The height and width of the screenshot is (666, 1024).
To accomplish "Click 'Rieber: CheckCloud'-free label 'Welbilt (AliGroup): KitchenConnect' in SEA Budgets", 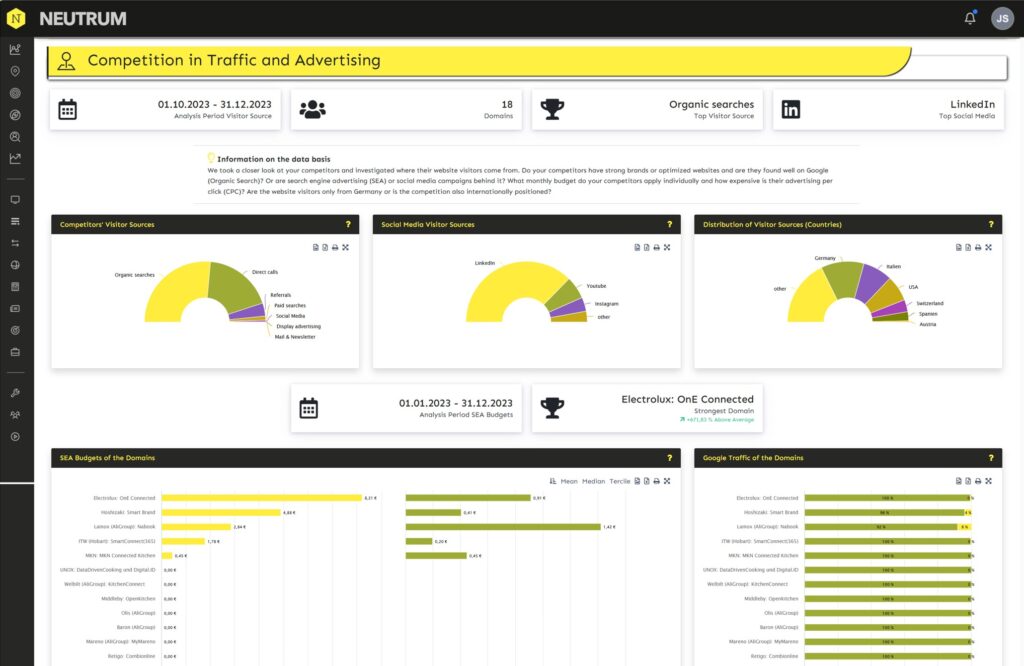I will coord(104,584).
